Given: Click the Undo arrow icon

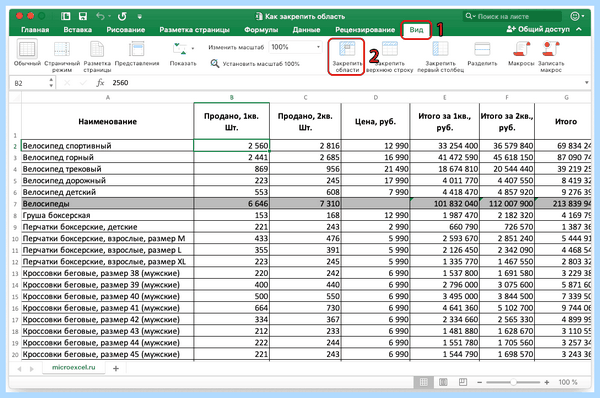Looking at the screenshot, I should point(100,16).
